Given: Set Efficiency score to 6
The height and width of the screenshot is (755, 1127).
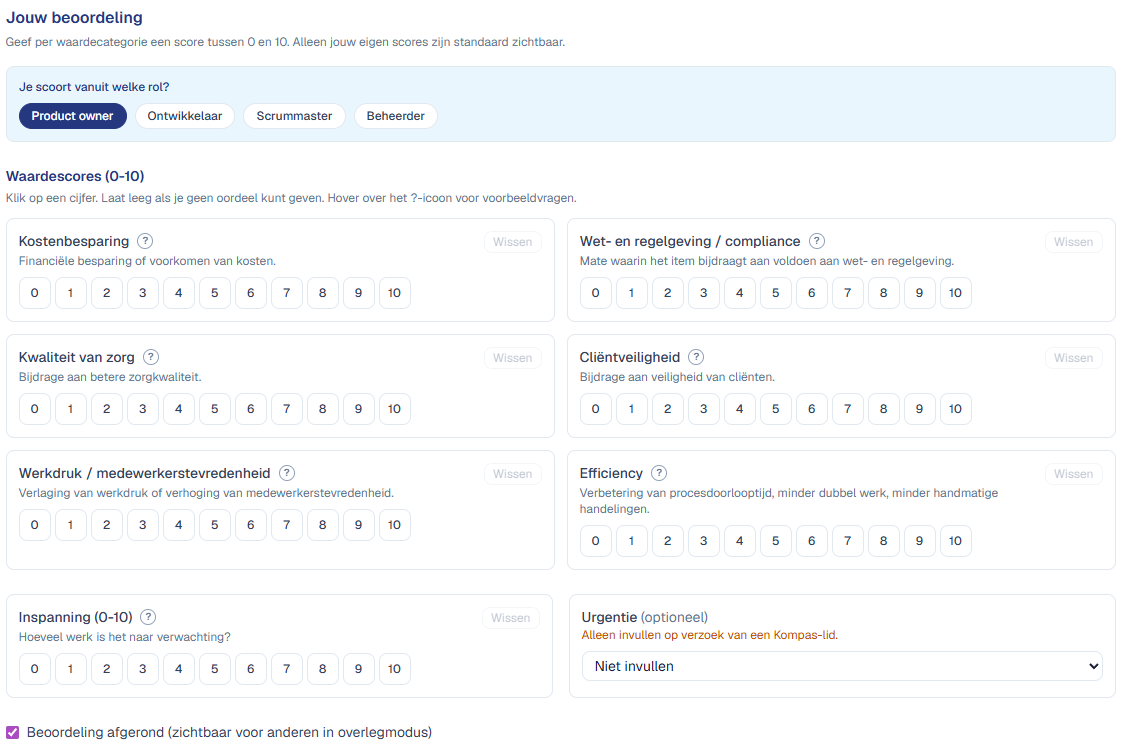Looking at the screenshot, I should (811, 541).
